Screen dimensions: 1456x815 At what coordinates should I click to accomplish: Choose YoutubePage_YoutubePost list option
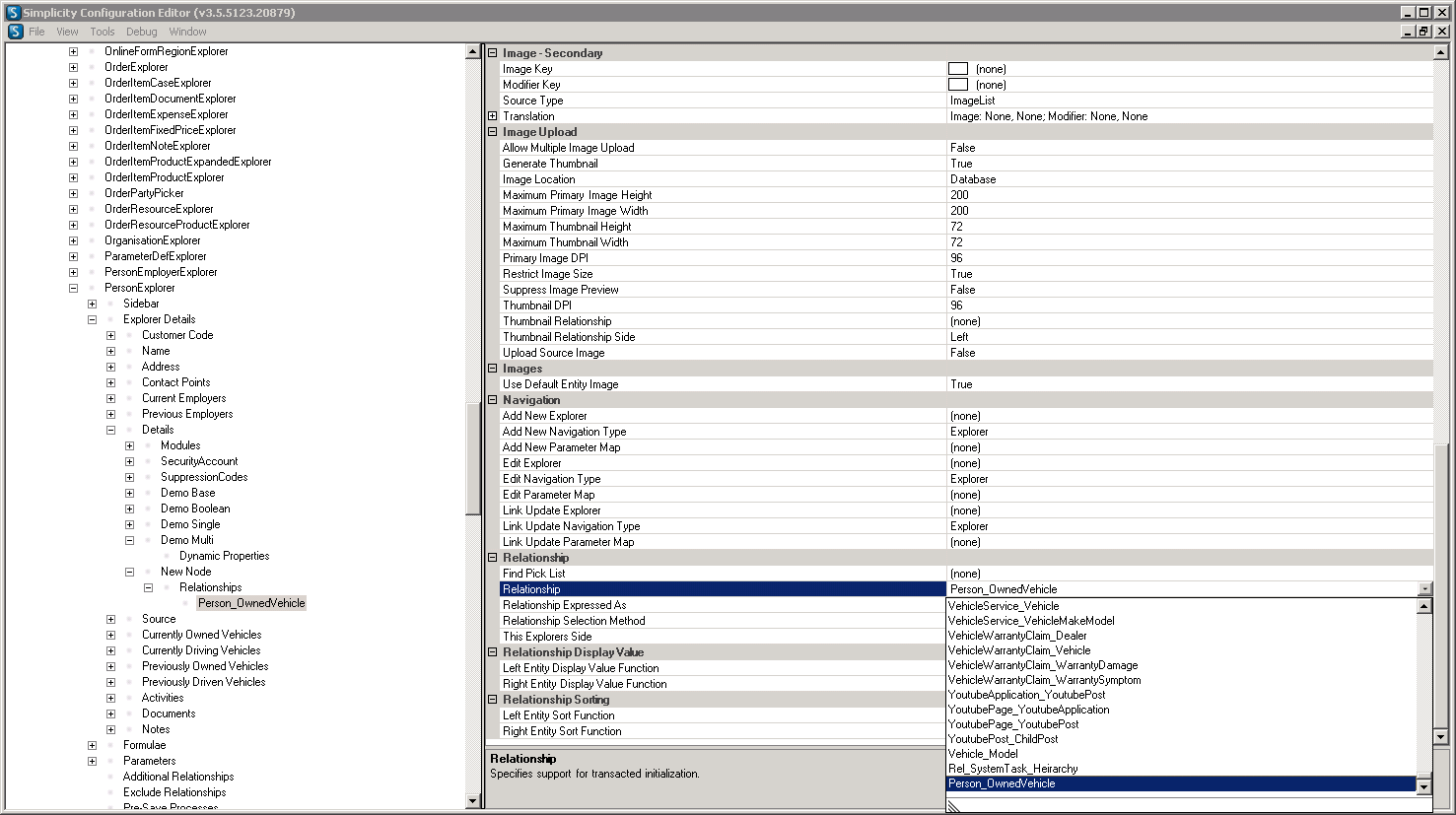click(x=1181, y=724)
